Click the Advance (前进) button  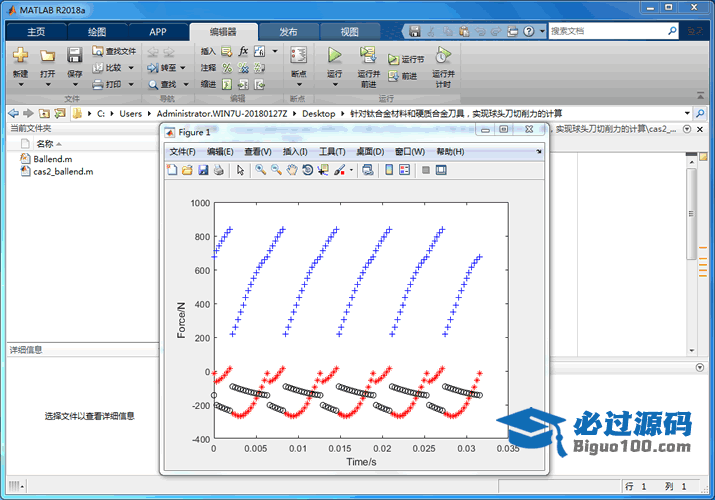[403, 76]
